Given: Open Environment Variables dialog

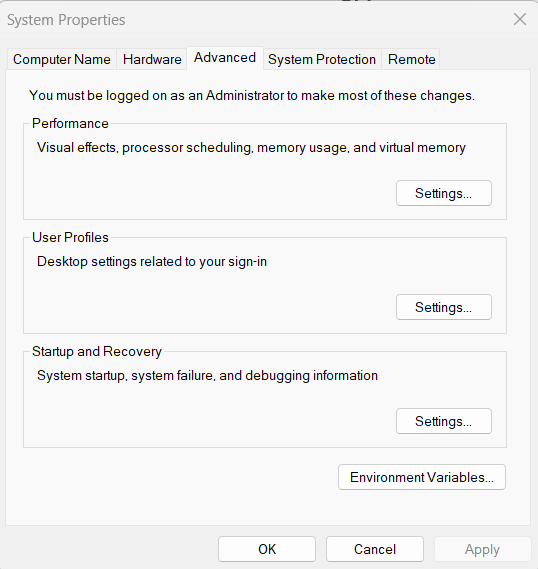Looking at the screenshot, I should (x=422, y=477).
